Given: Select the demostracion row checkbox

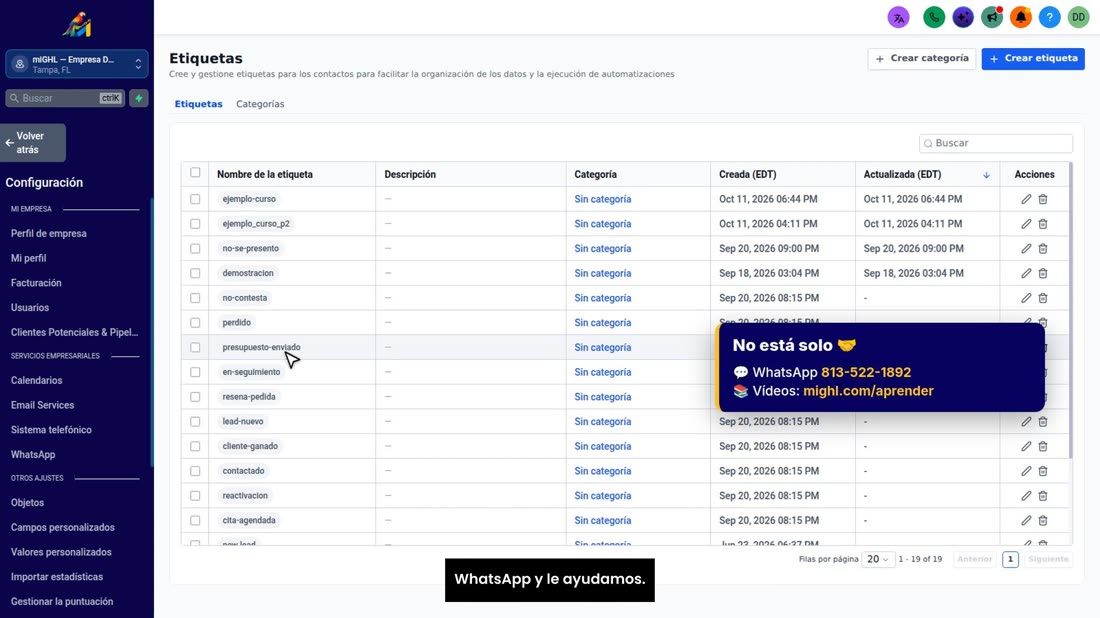Looking at the screenshot, I should 195,273.
